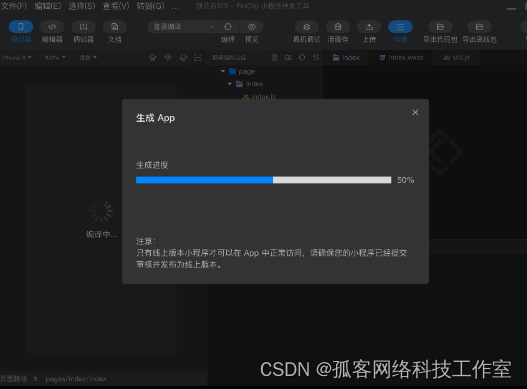Open the iPhone 8 device dropdown
Viewport: 527px width, 389px height.
[x=16, y=57]
